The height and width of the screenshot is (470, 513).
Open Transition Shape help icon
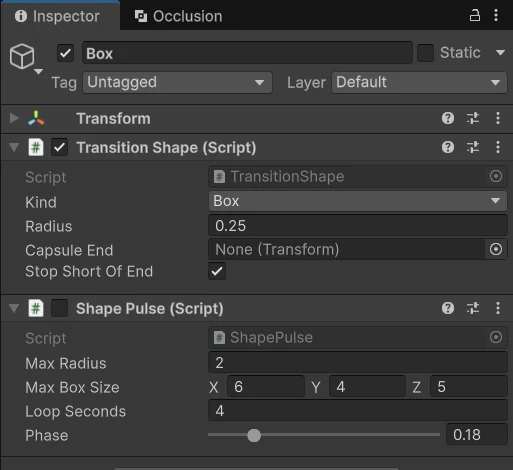(448, 147)
